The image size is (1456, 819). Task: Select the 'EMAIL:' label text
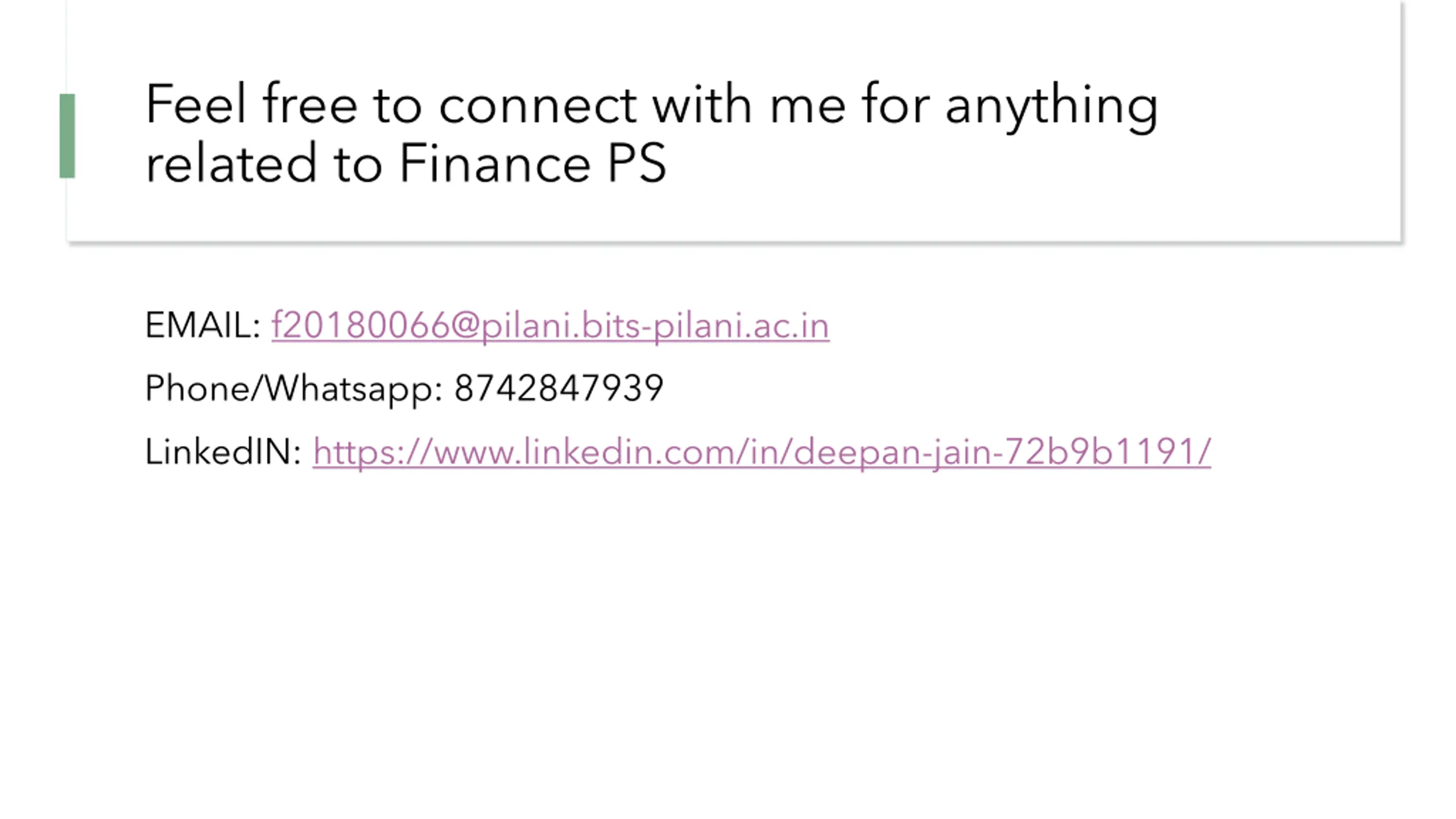[202, 325]
